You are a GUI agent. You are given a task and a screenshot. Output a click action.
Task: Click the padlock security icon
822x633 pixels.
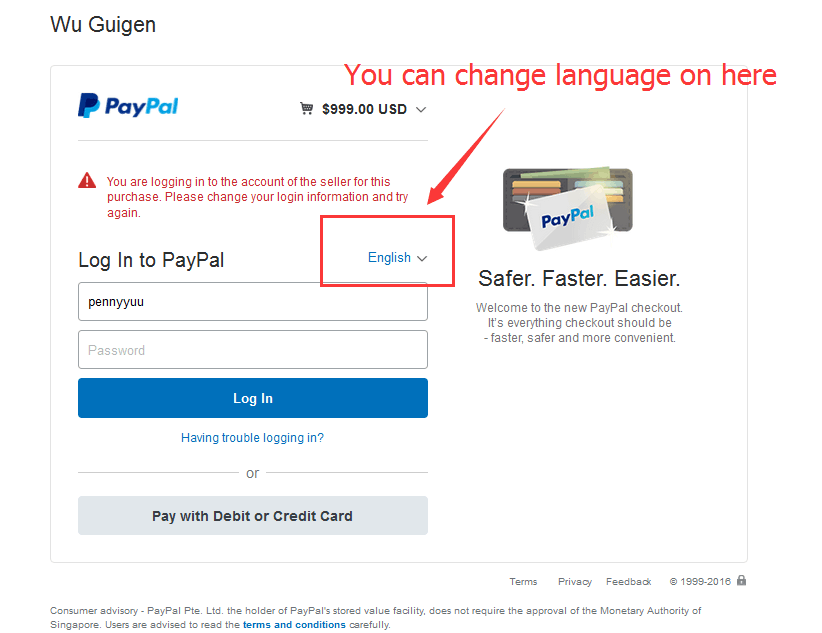(741, 580)
